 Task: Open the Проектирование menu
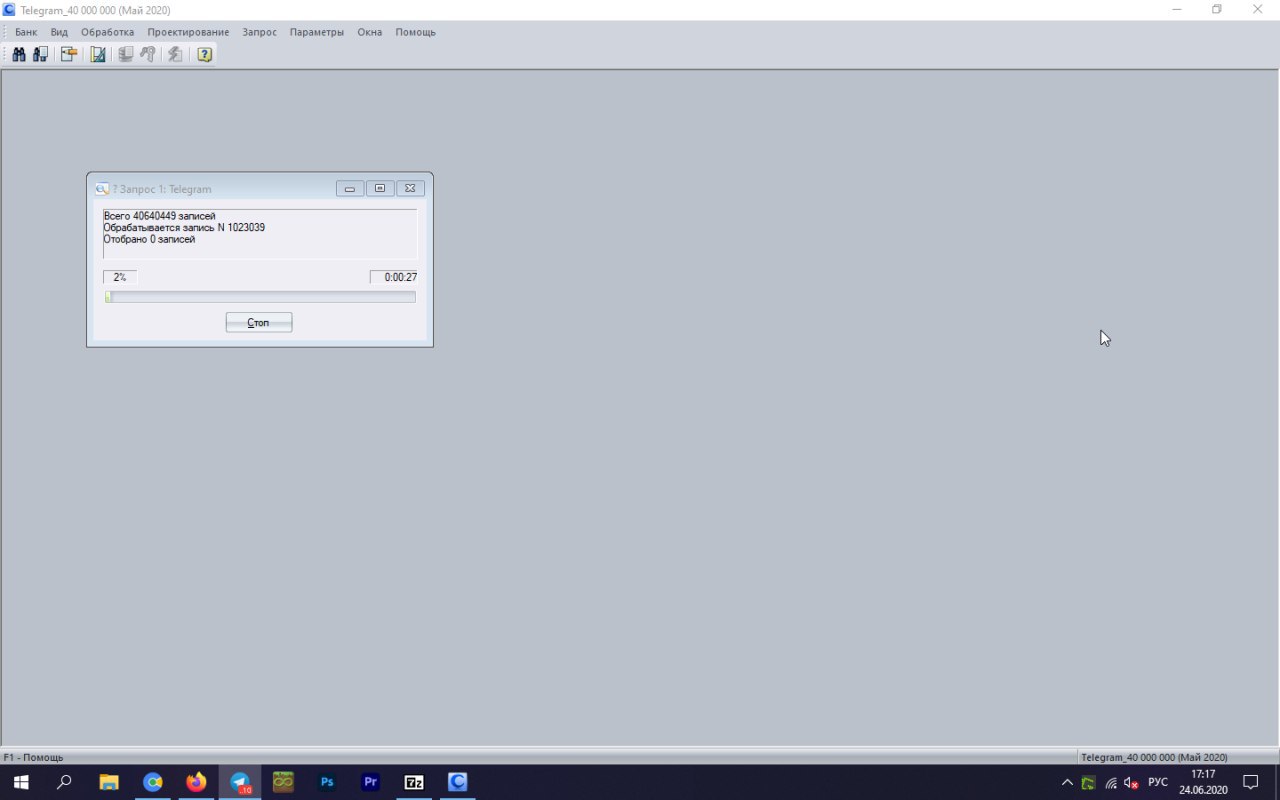click(188, 32)
